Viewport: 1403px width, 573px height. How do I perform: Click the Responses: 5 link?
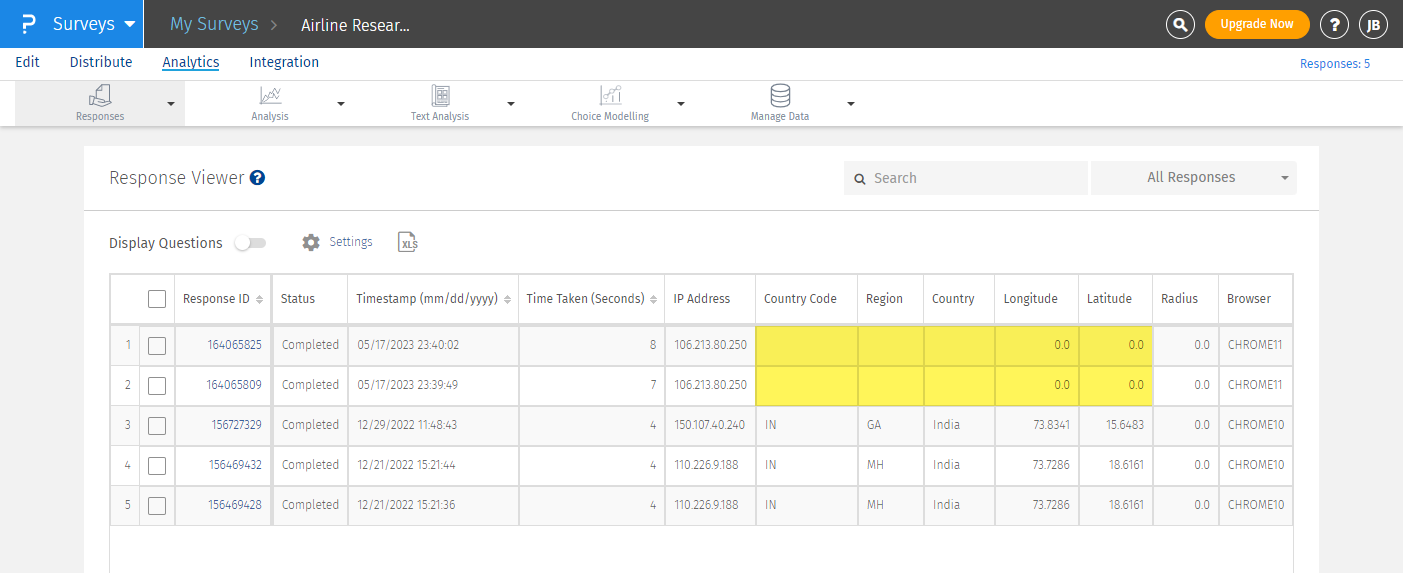point(1335,63)
